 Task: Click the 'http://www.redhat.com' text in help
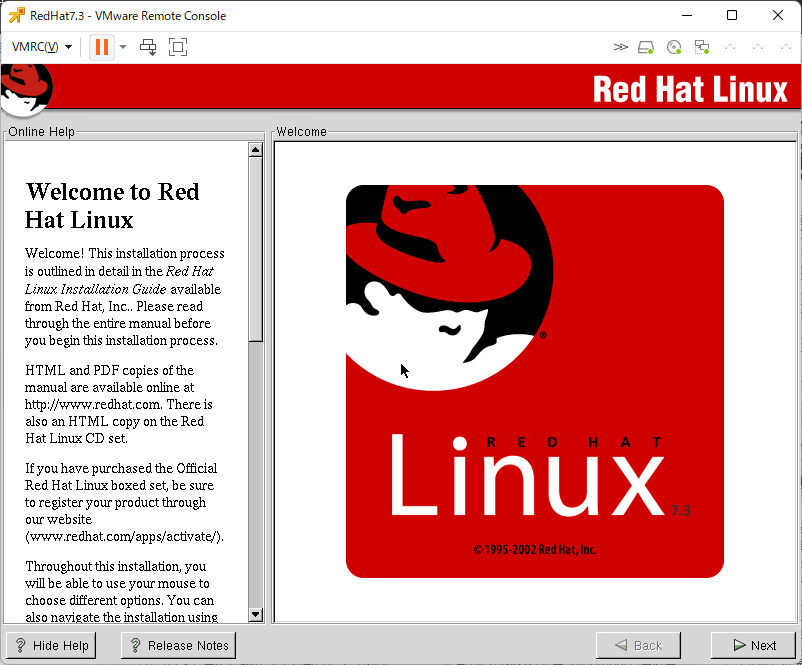(x=93, y=405)
